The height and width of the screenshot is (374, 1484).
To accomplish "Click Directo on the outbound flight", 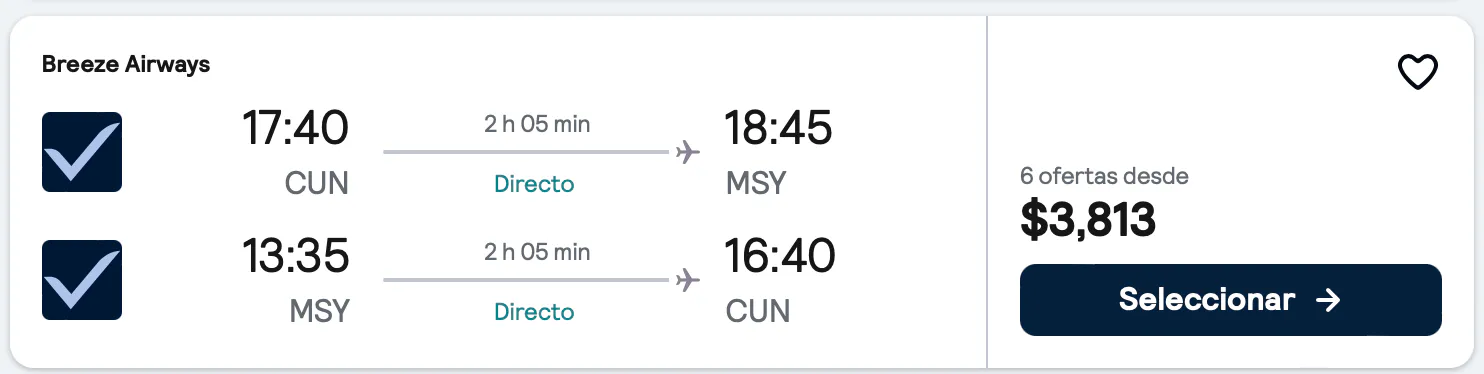I will pyautogui.click(x=535, y=184).
